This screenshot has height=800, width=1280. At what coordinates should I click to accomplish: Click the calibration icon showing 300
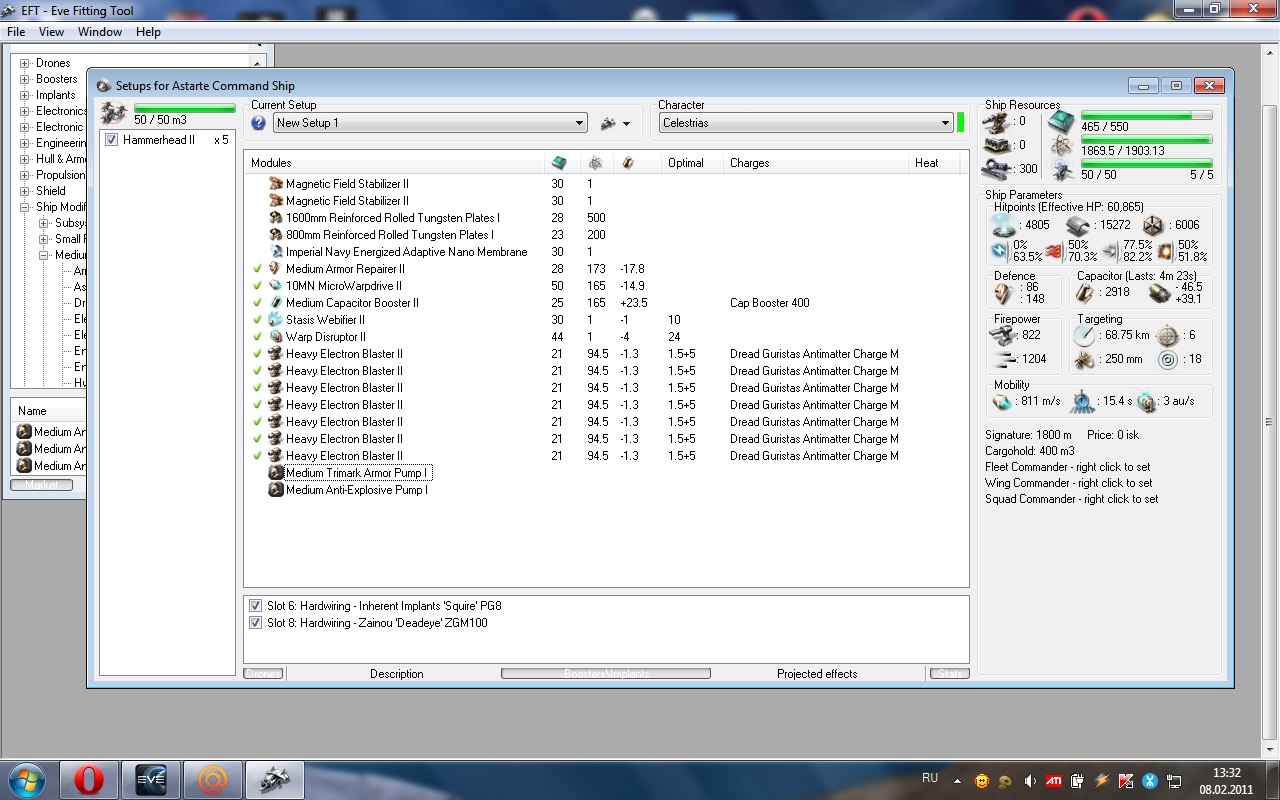(x=996, y=169)
